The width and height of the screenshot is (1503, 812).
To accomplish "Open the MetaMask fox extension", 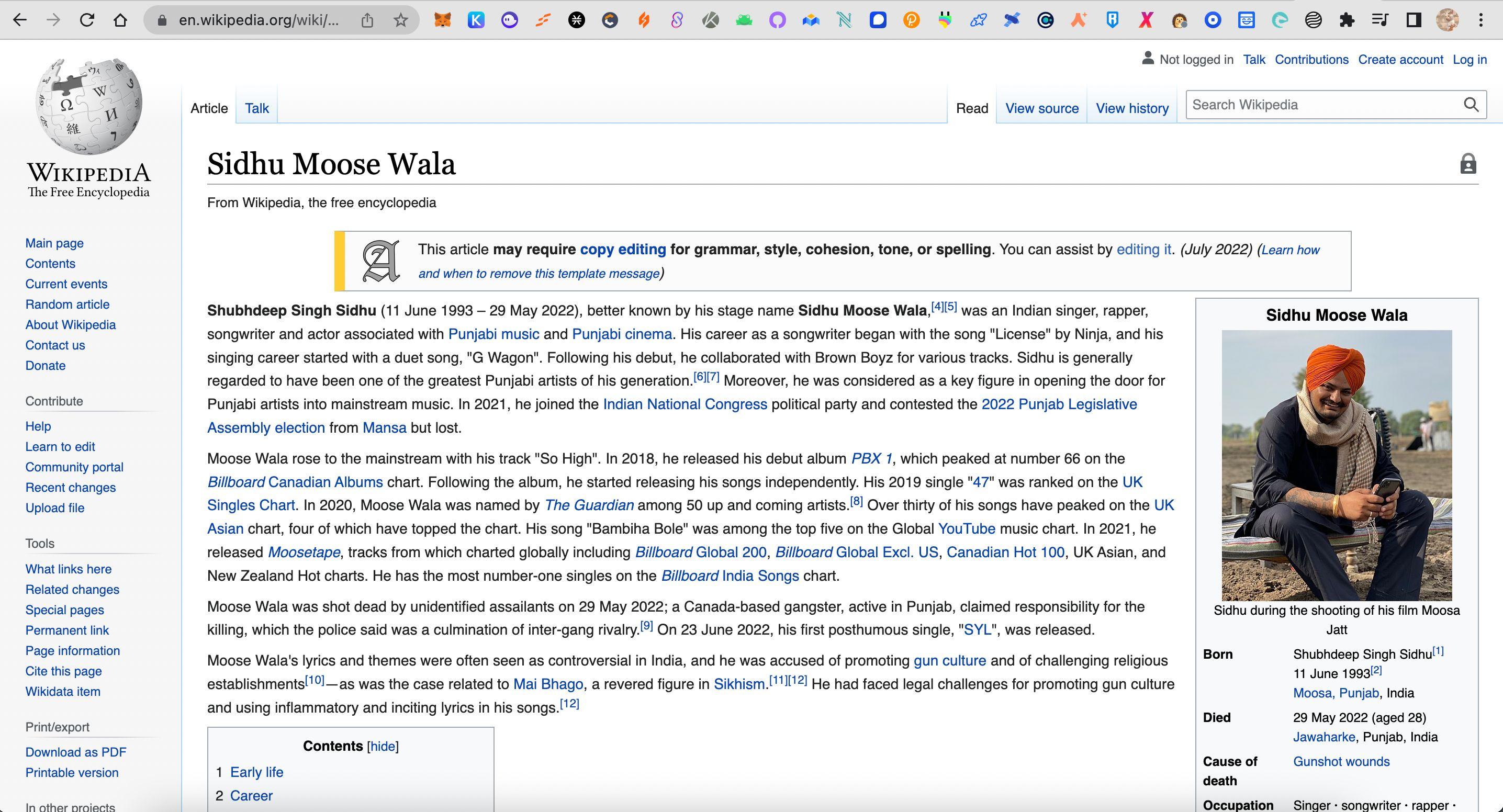I will pos(442,20).
